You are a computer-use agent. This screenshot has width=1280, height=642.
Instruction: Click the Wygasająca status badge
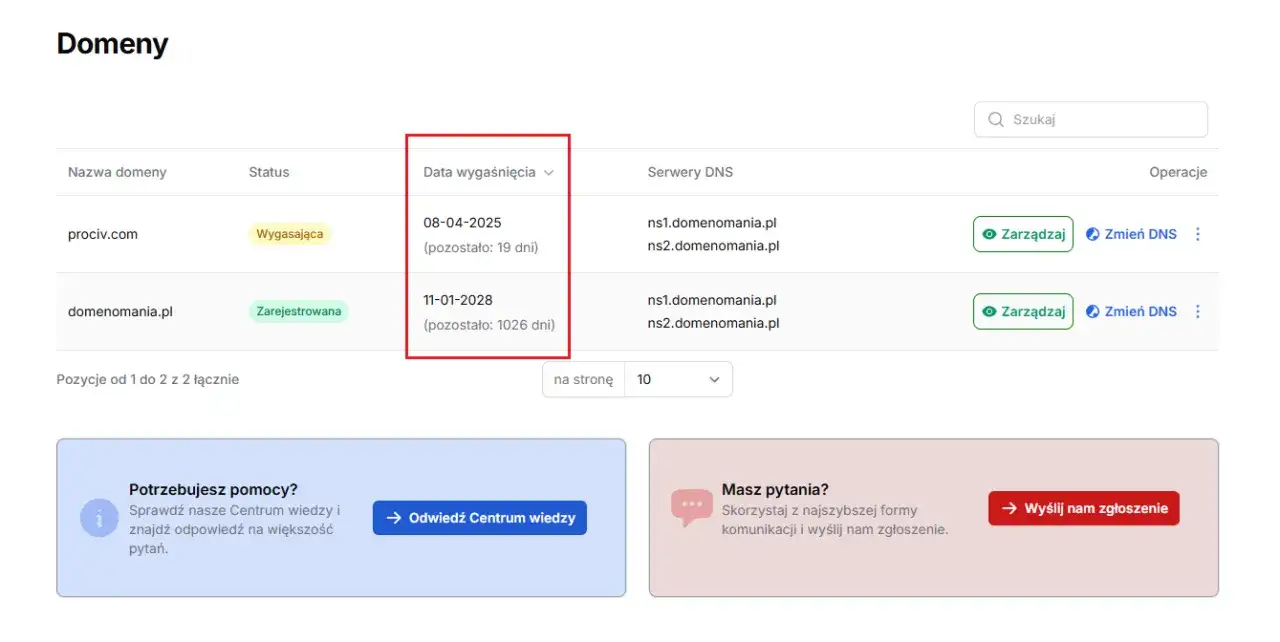click(x=288, y=234)
